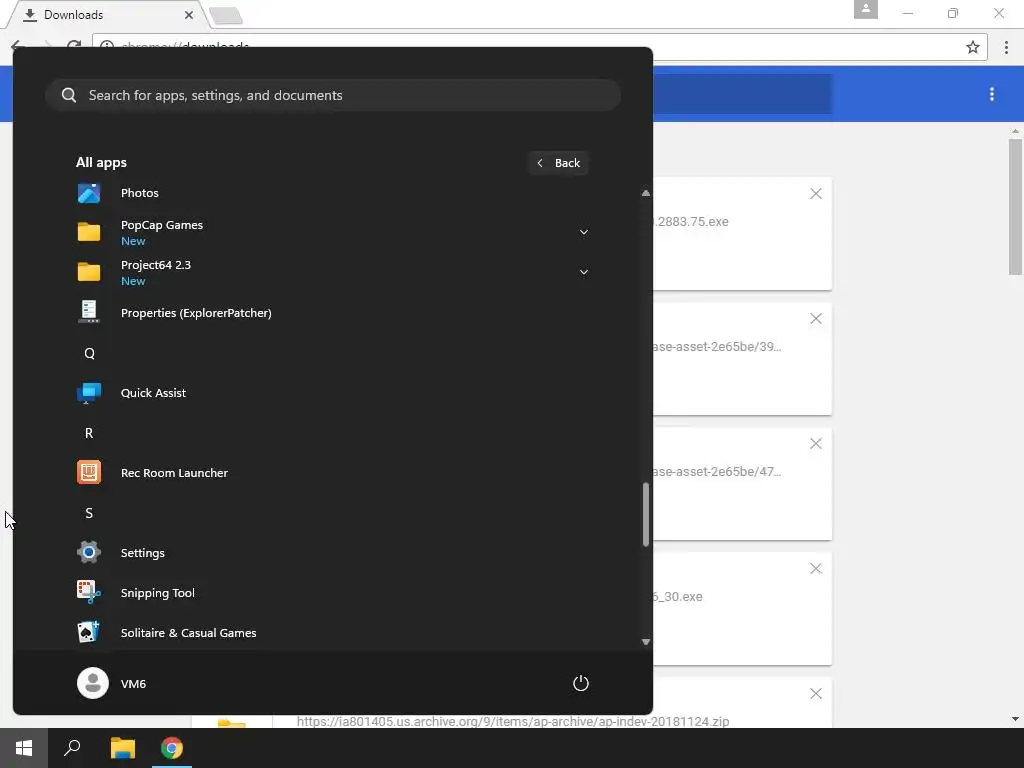This screenshot has width=1024, height=768.
Task: Open the Quick Assist icon
Action: [89, 392]
